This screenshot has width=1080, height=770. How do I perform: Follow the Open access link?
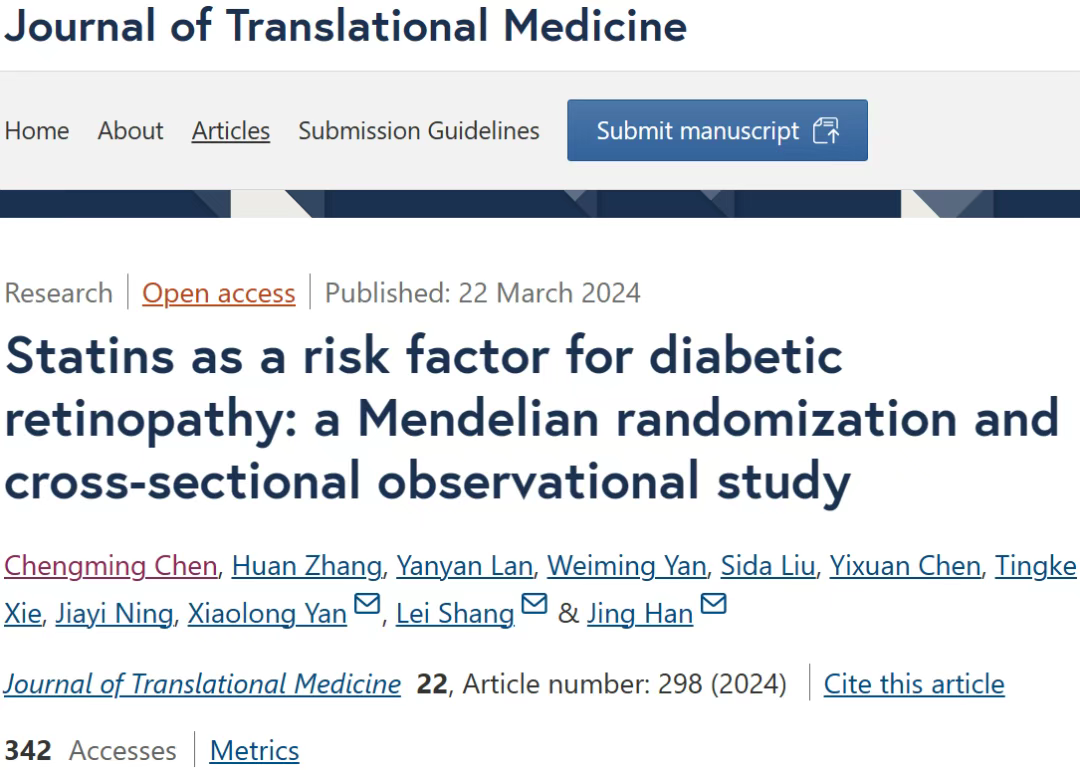[x=218, y=293]
